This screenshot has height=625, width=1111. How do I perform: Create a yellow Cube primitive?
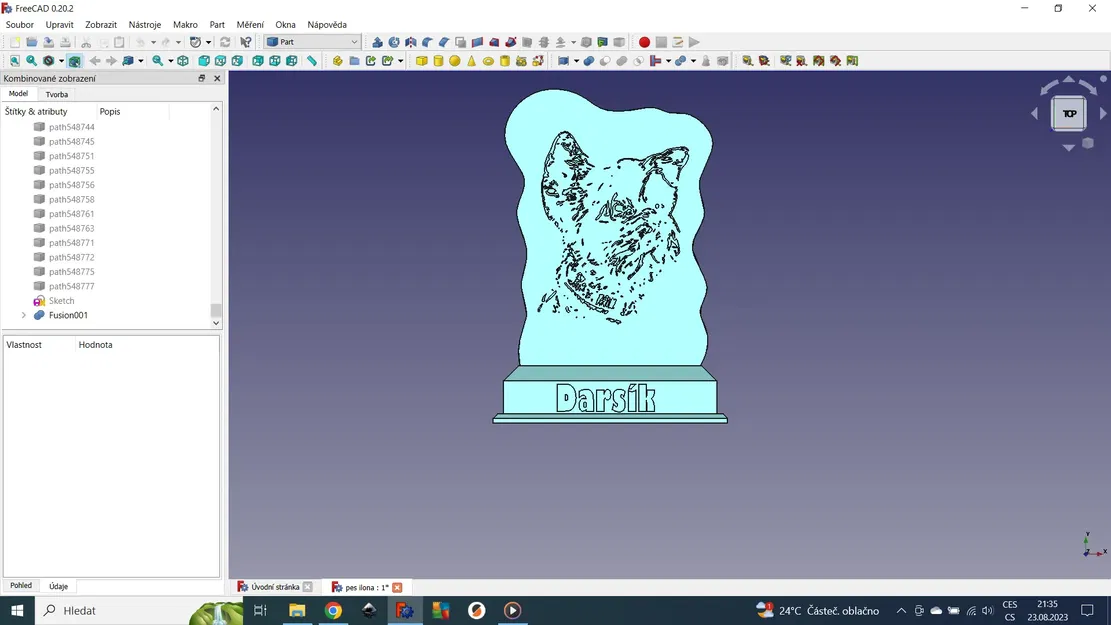422,61
